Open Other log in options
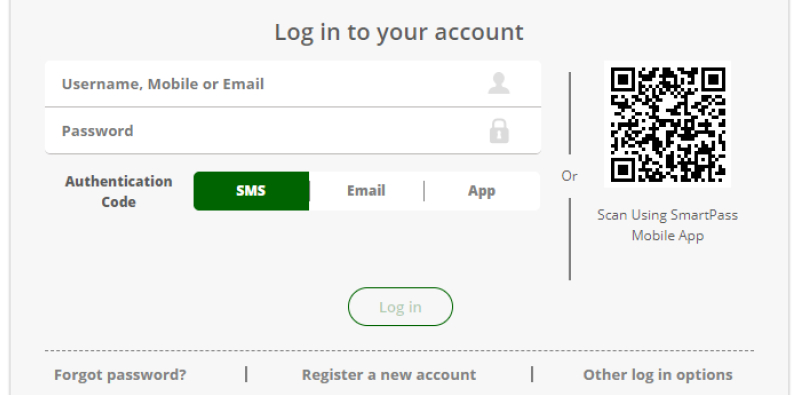Image resolution: width=800 pixels, height=395 pixels. (658, 375)
